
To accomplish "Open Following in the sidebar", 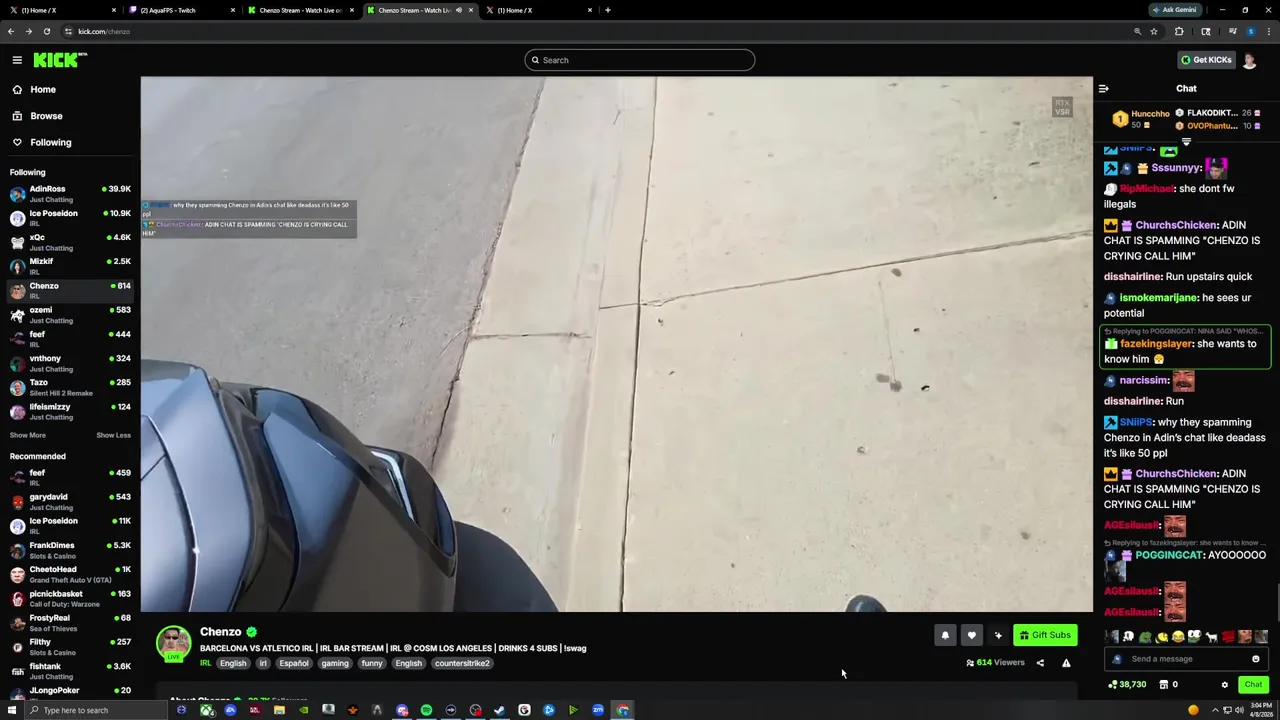I will pyautogui.click(x=50, y=142).
